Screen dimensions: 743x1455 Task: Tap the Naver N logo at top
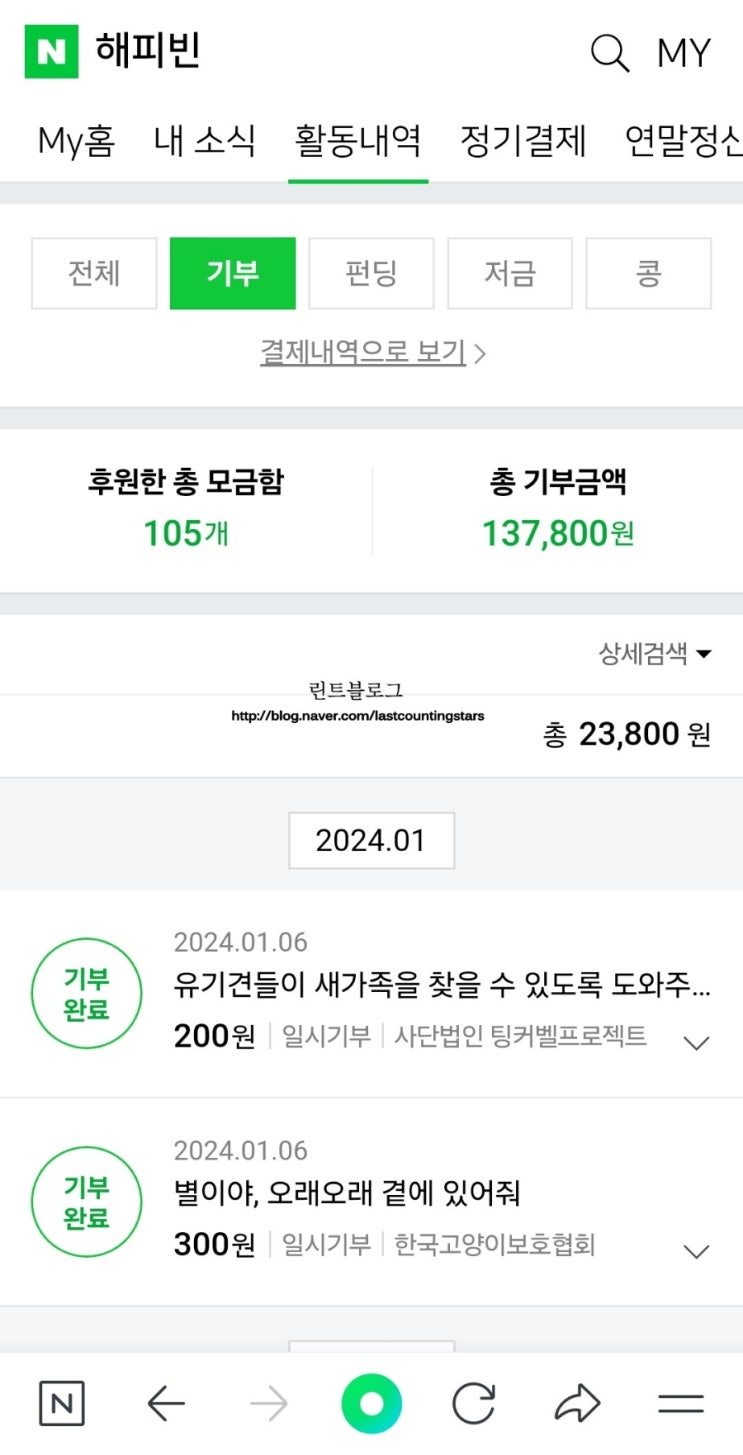(51, 52)
